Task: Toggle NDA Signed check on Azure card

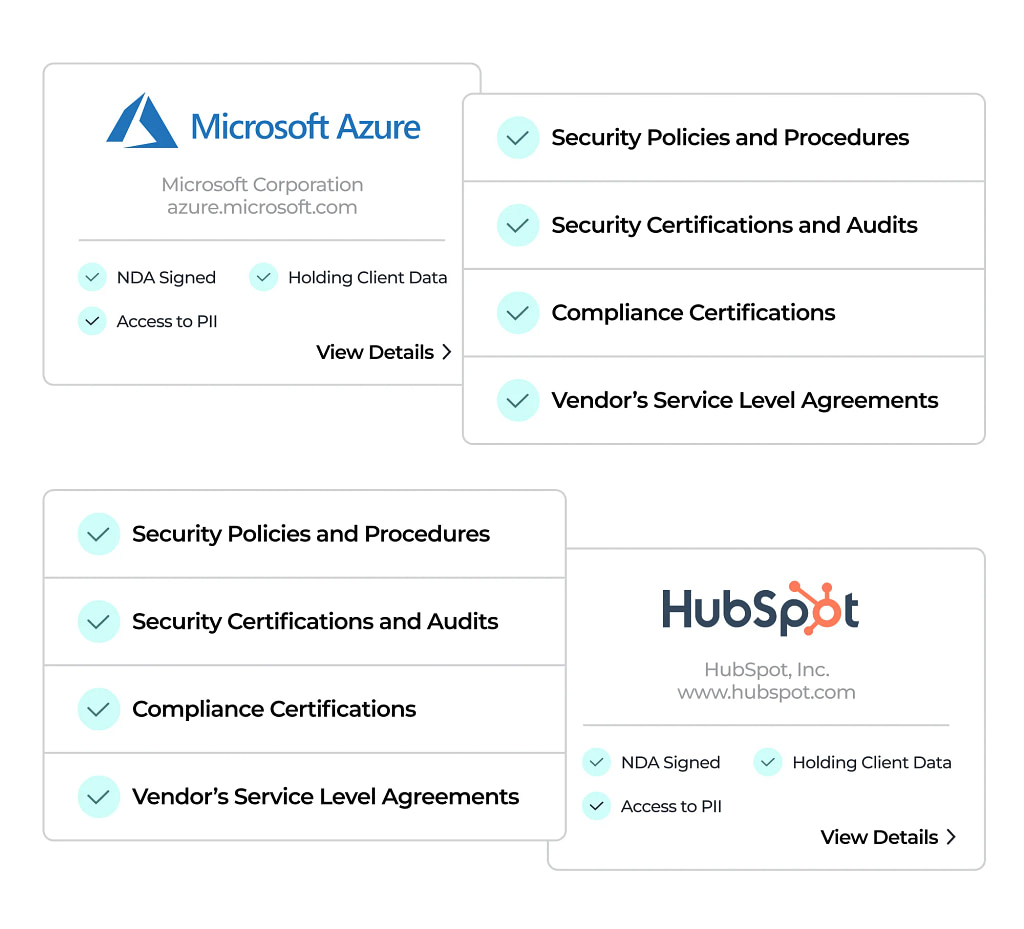Action: tap(92, 277)
